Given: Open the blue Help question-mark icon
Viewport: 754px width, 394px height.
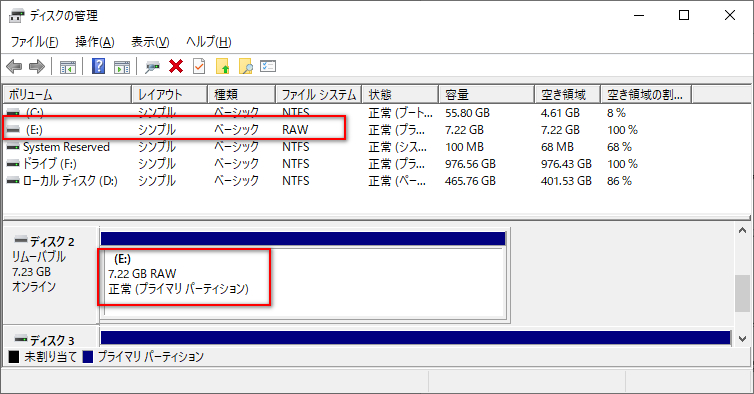Looking at the screenshot, I should click(x=99, y=66).
